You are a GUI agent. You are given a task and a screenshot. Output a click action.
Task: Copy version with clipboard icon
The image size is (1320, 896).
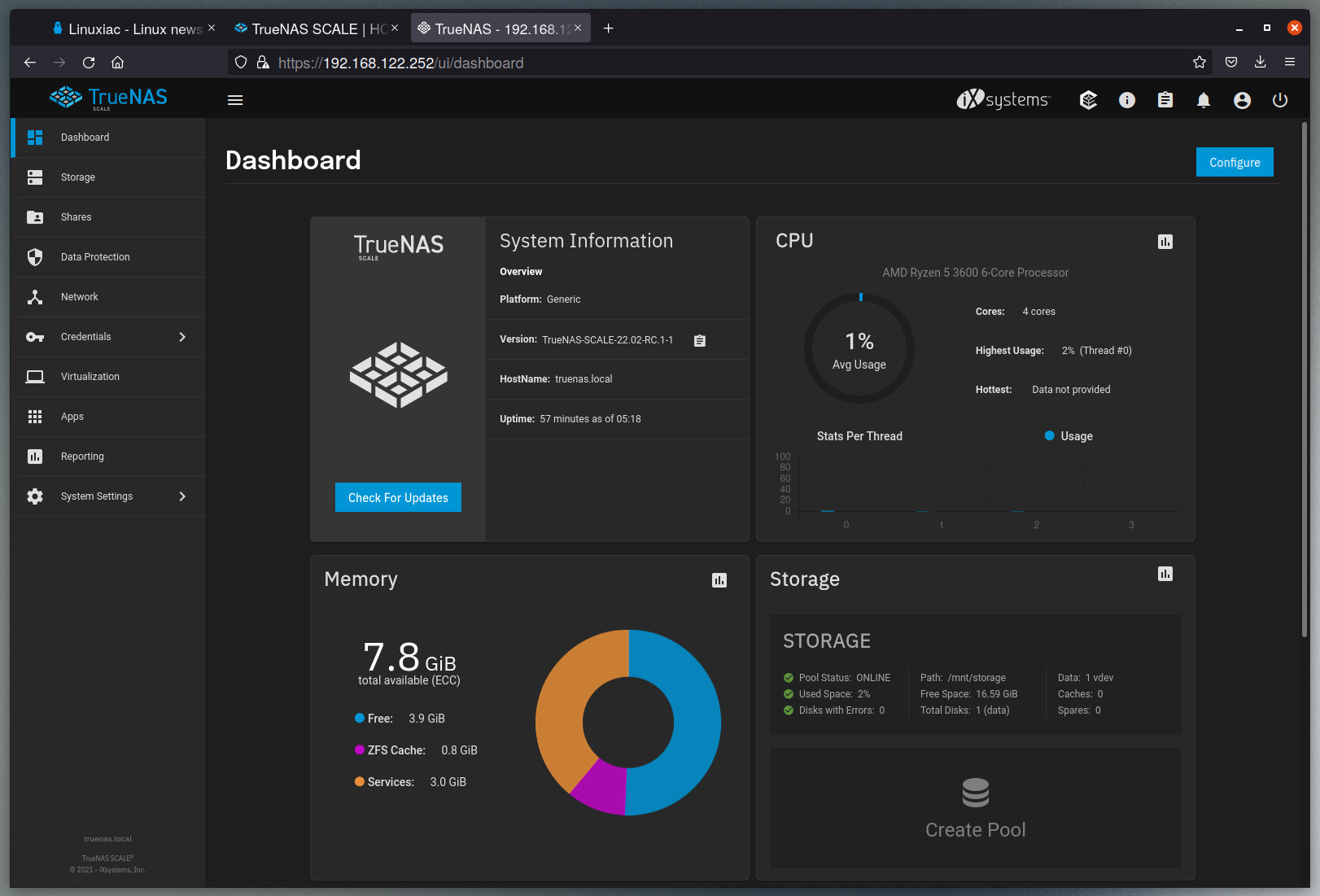699,340
